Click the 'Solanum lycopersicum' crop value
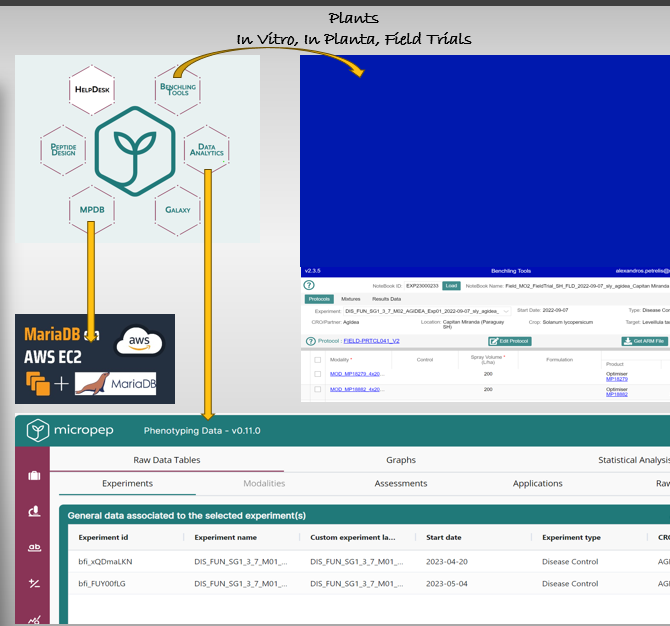Screen dimensions: 670x626 pyautogui.click(x=567, y=322)
